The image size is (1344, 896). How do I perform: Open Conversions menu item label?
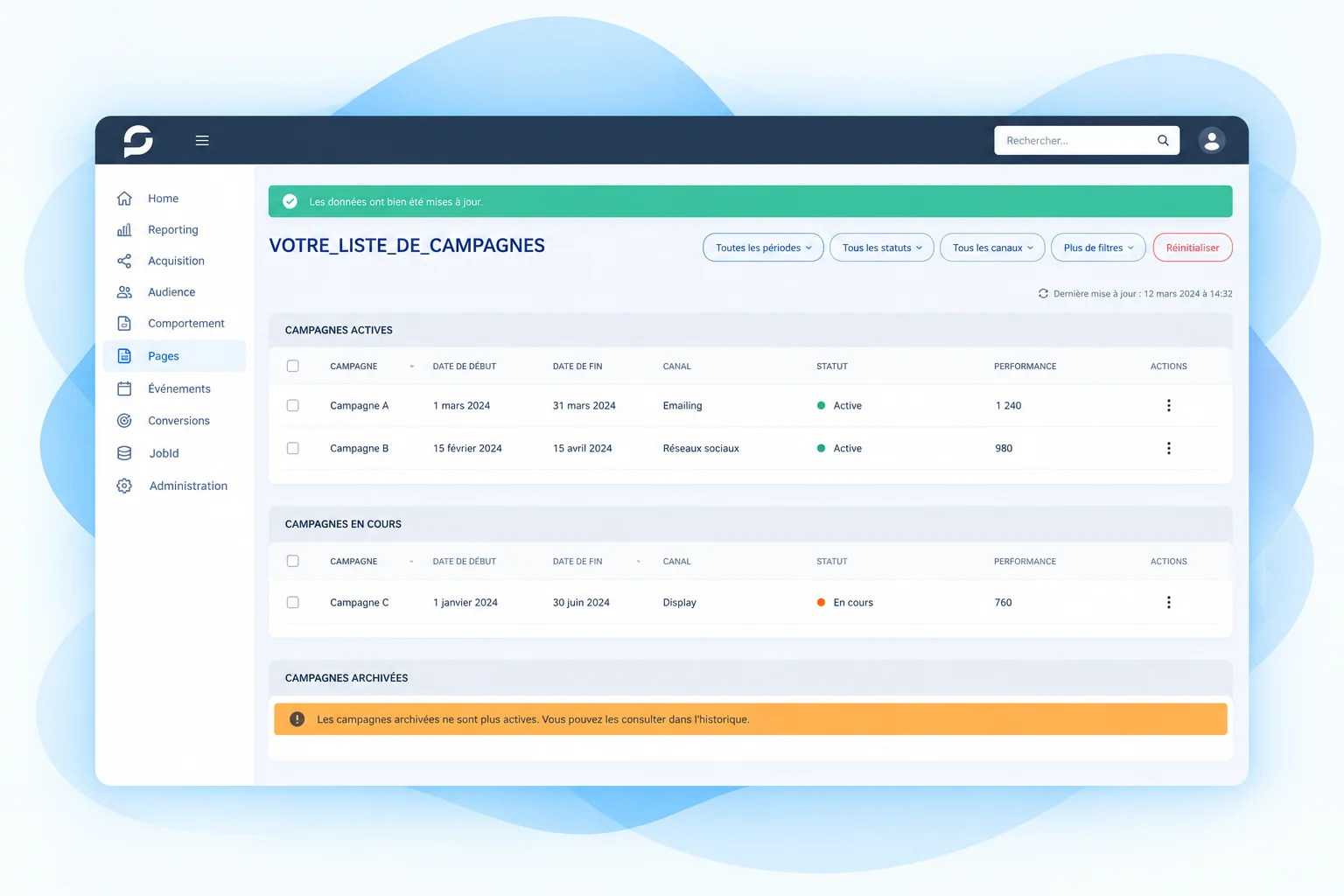point(178,421)
